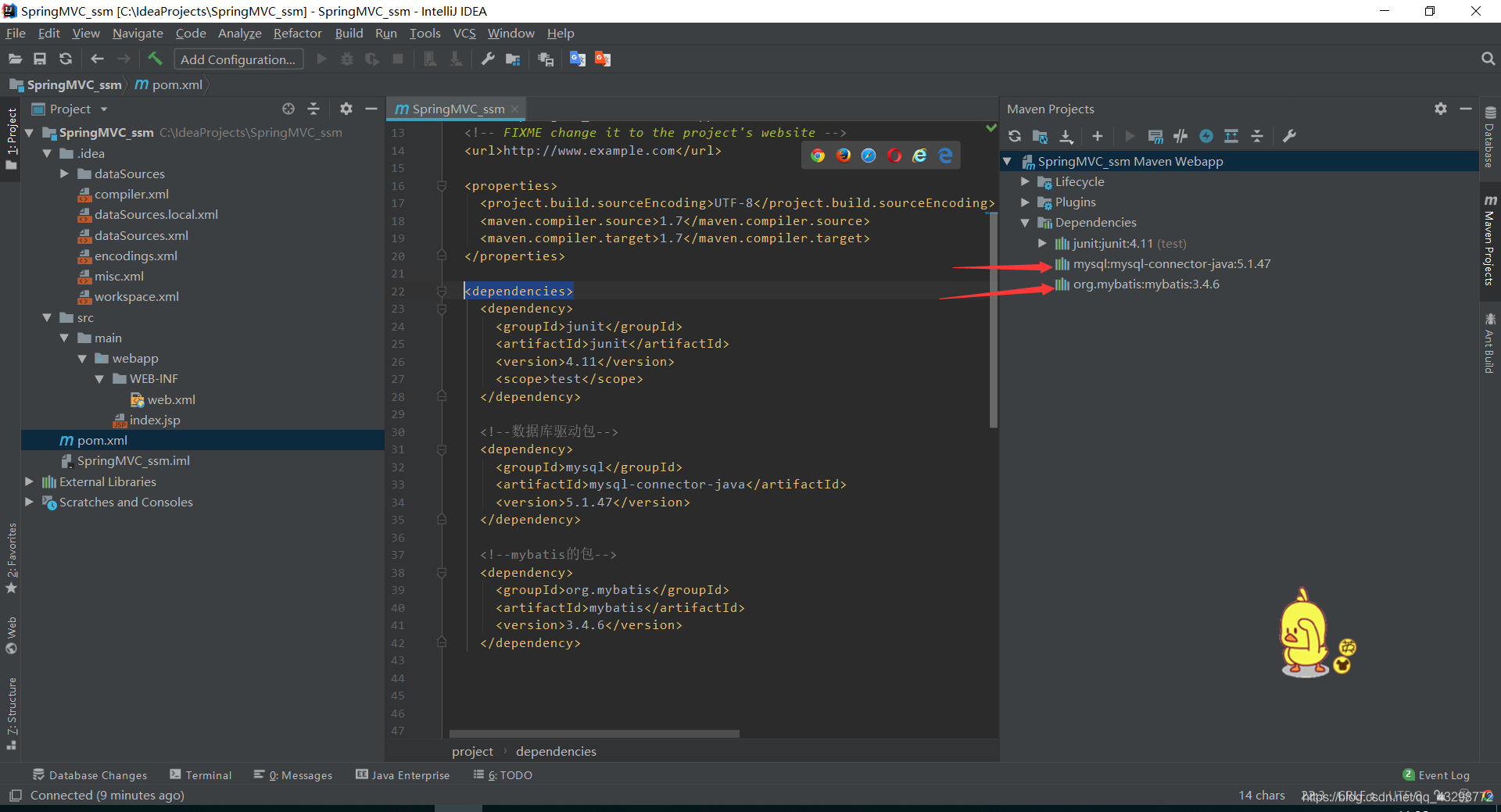Execute Maven goal icon
The width and height of the screenshot is (1501, 812).
[1155, 136]
